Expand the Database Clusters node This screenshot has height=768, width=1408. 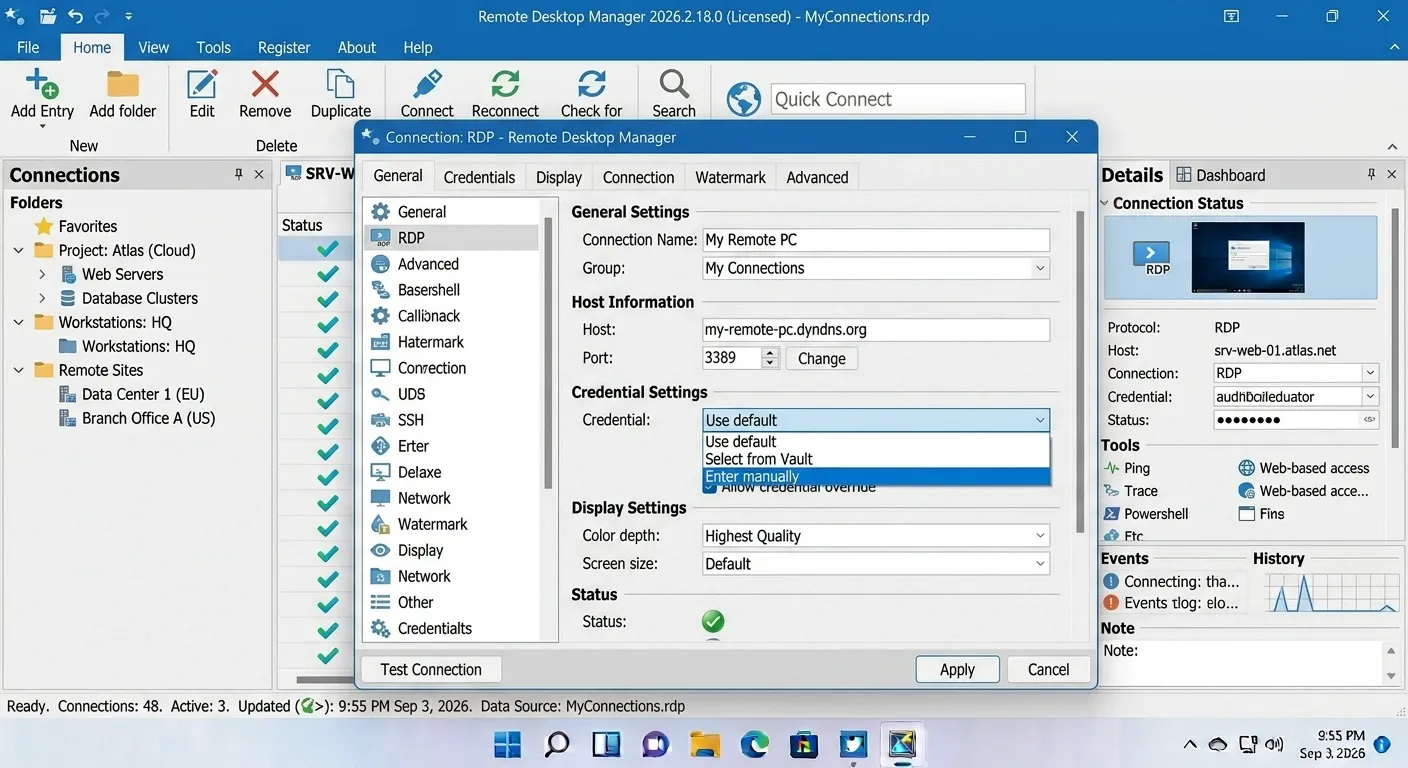click(x=42, y=298)
